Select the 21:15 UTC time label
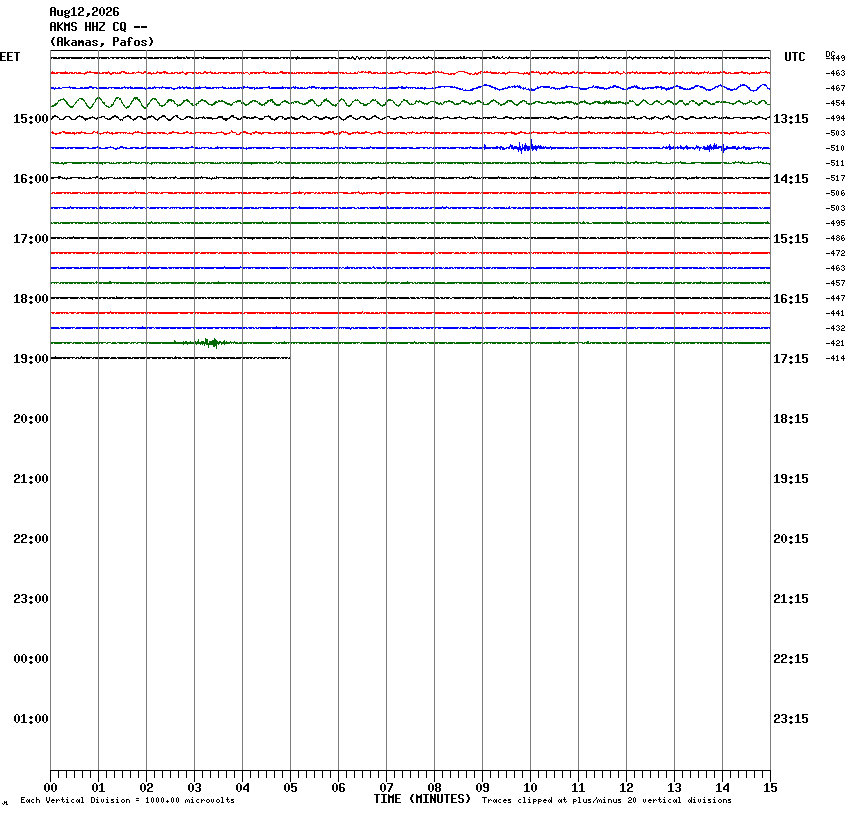 (x=790, y=599)
